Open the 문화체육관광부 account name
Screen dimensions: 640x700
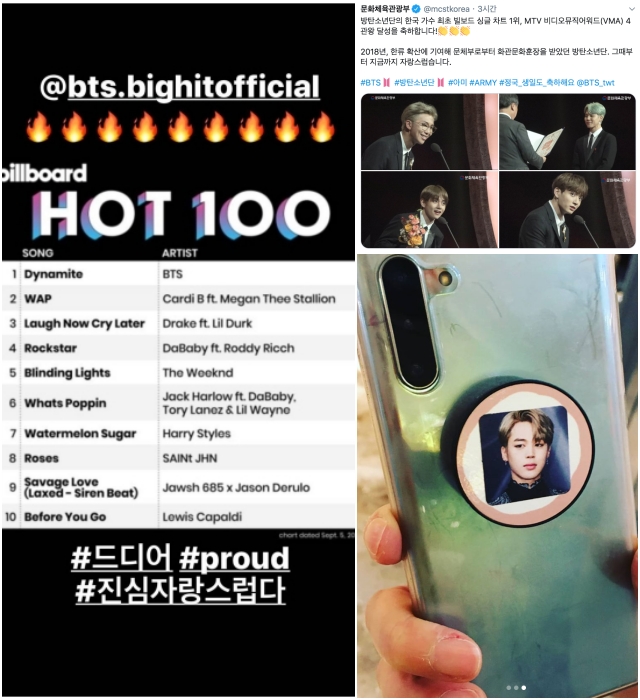point(385,9)
